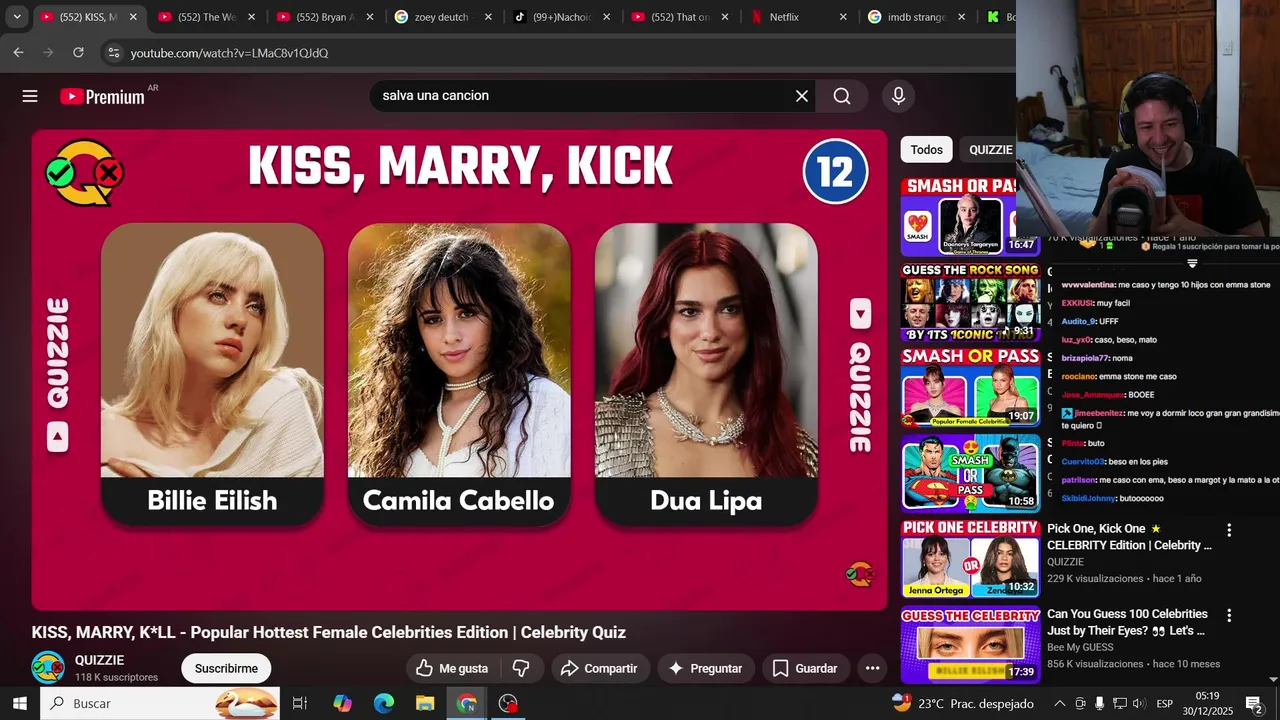Open the 'SMASH OR PASS' 16:47 thumbnail
The height and width of the screenshot is (720, 1280).
click(x=970, y=217)
